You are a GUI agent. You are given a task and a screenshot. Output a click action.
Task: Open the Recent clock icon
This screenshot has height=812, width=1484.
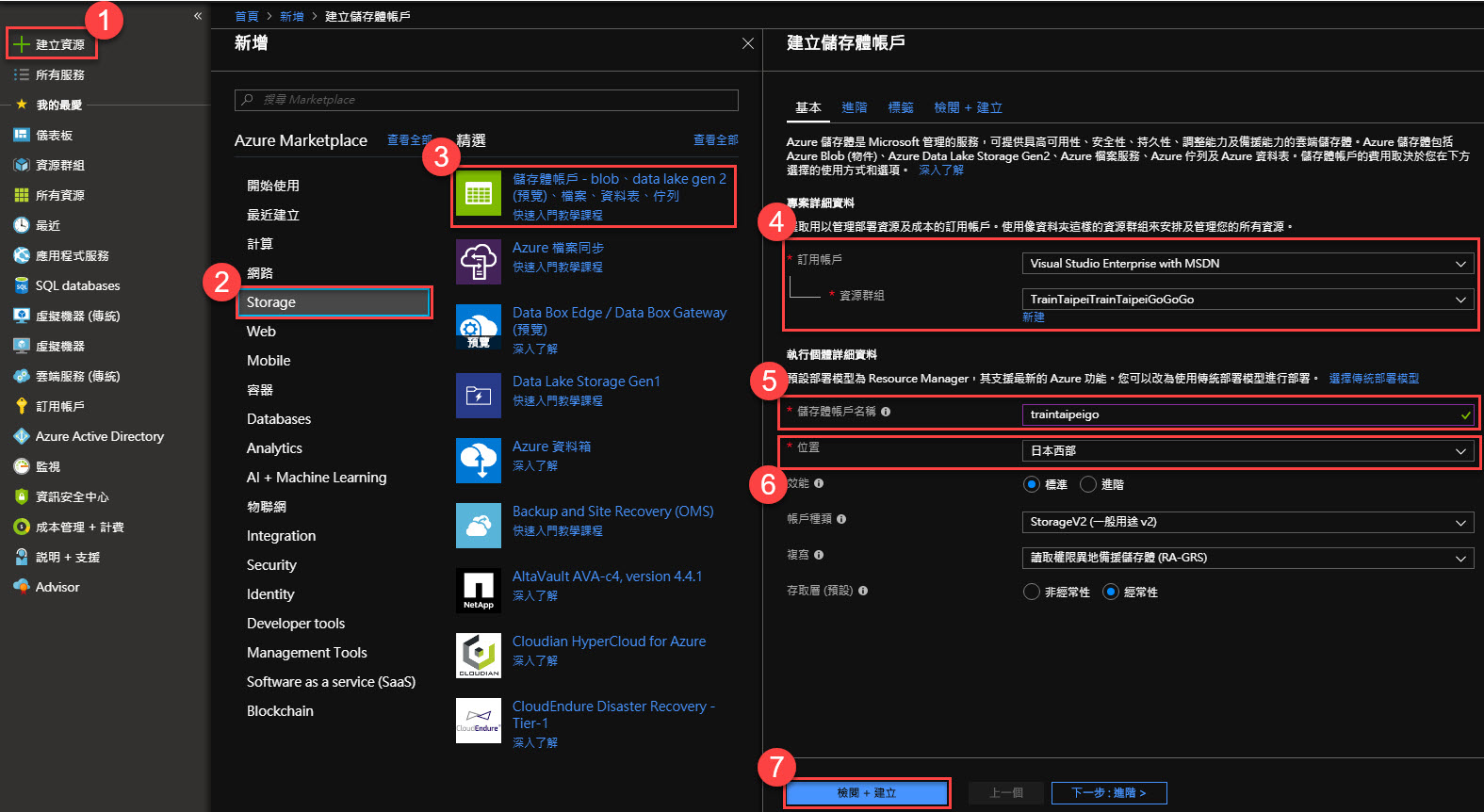point(22,225)
